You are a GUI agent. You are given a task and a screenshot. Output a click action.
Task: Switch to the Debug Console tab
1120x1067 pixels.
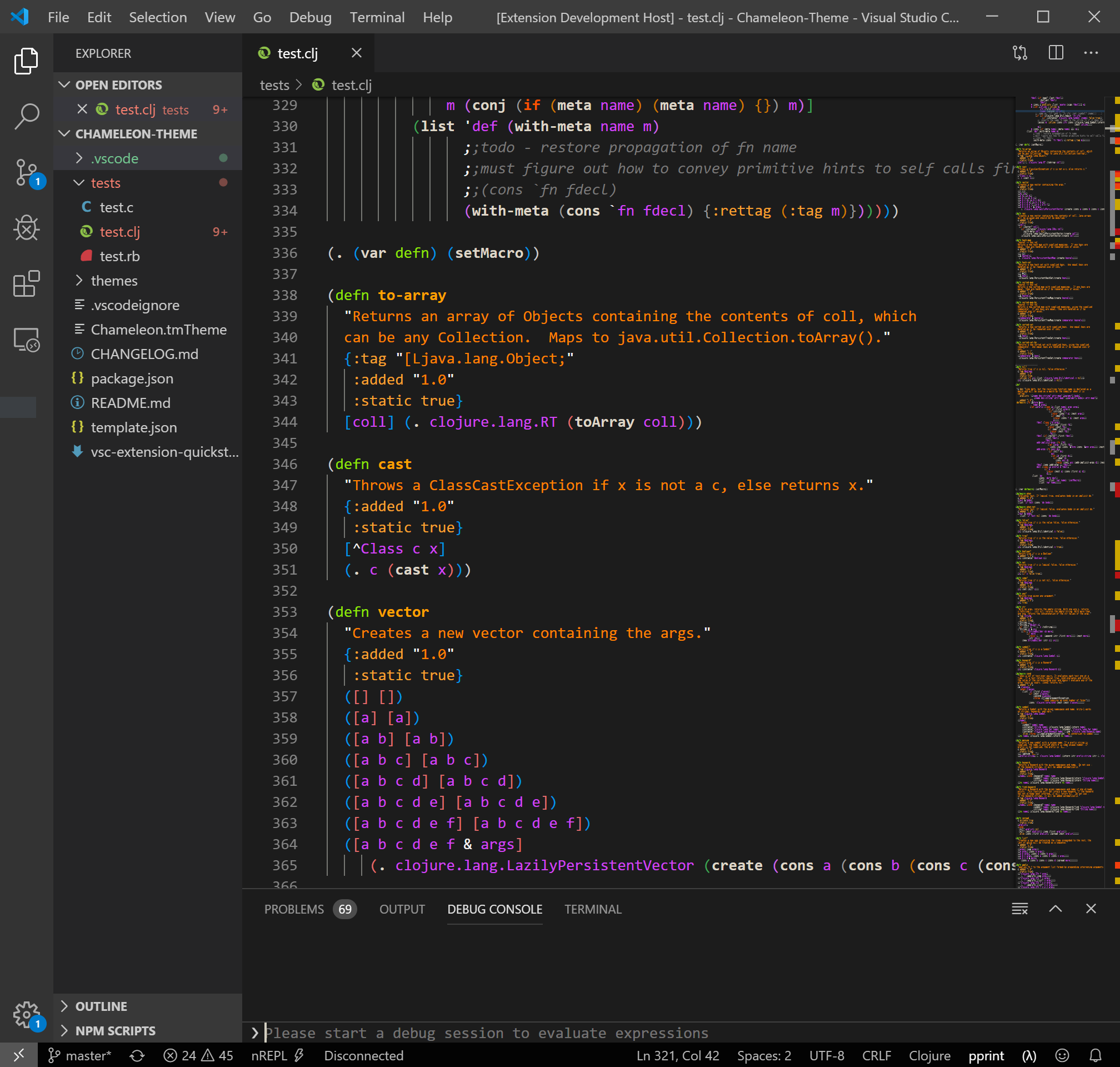(494, 909)
